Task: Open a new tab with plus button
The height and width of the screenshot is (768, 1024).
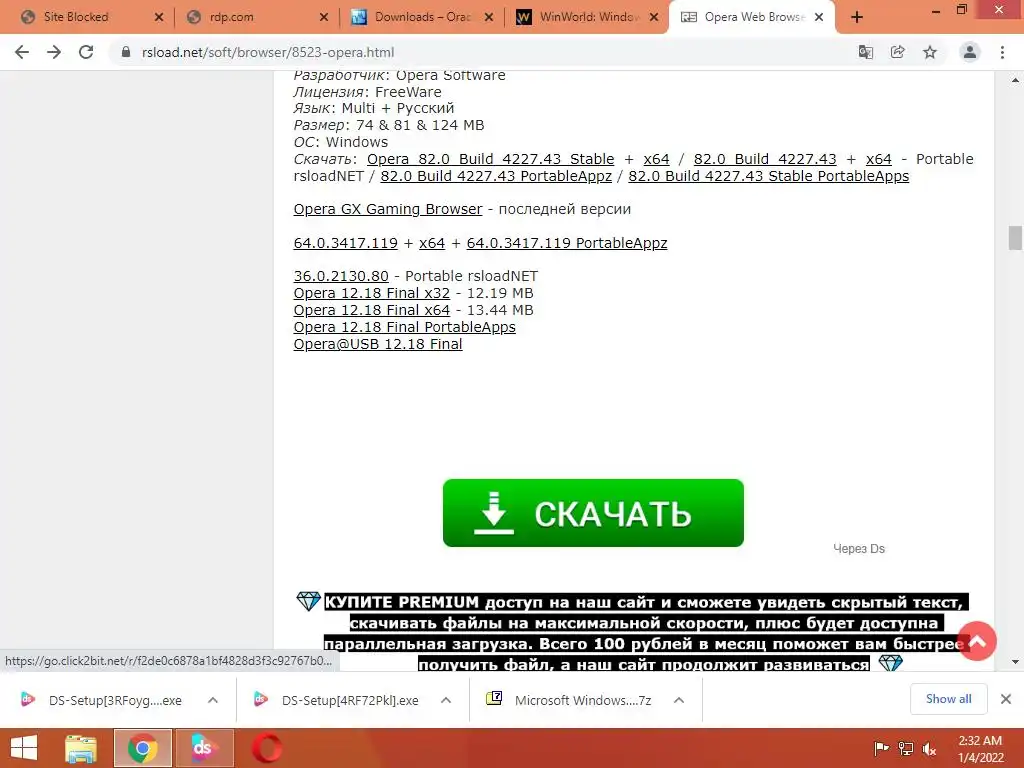Action: click(x=857, y=18)
